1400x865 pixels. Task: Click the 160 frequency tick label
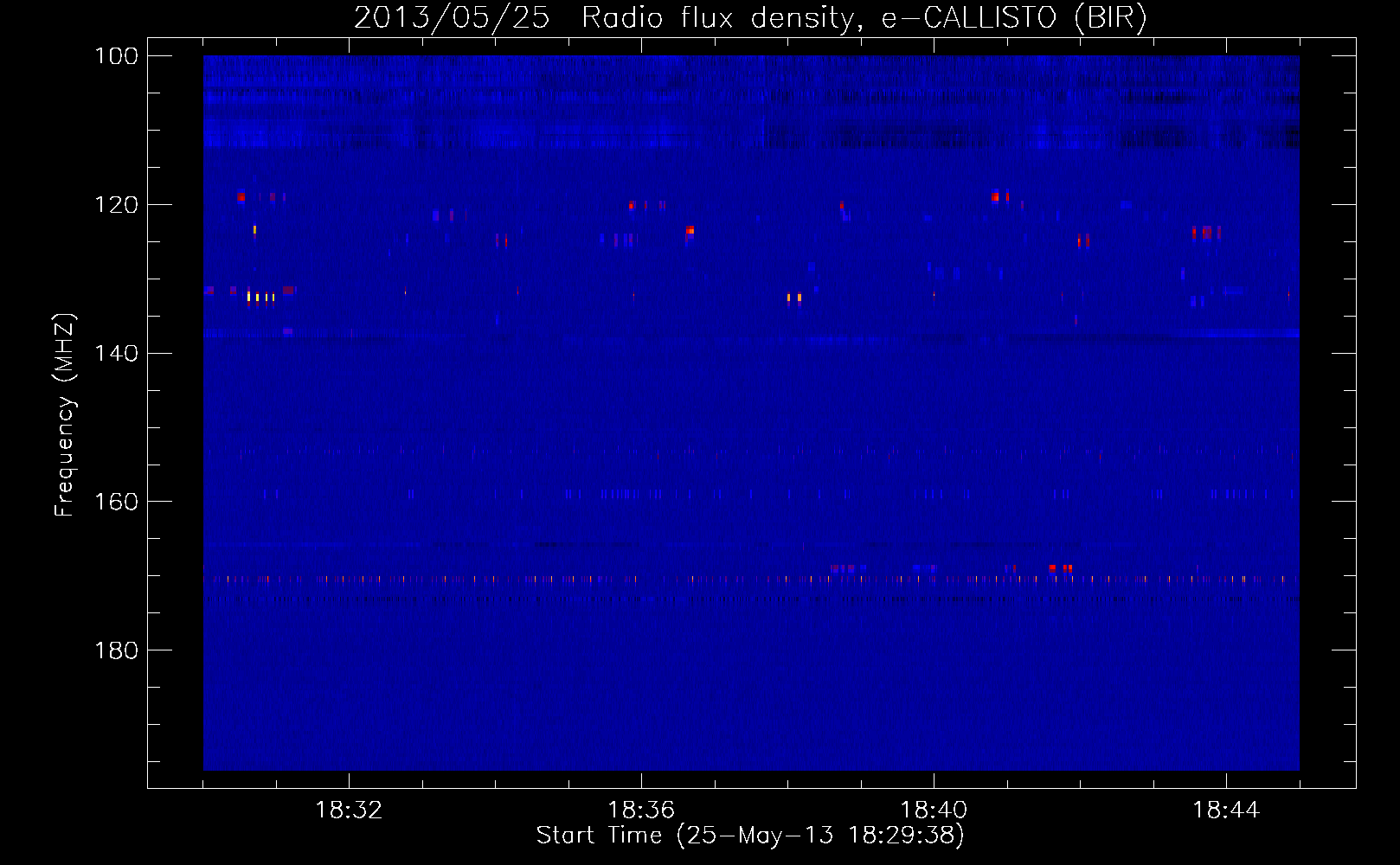[x=116, y=502]
